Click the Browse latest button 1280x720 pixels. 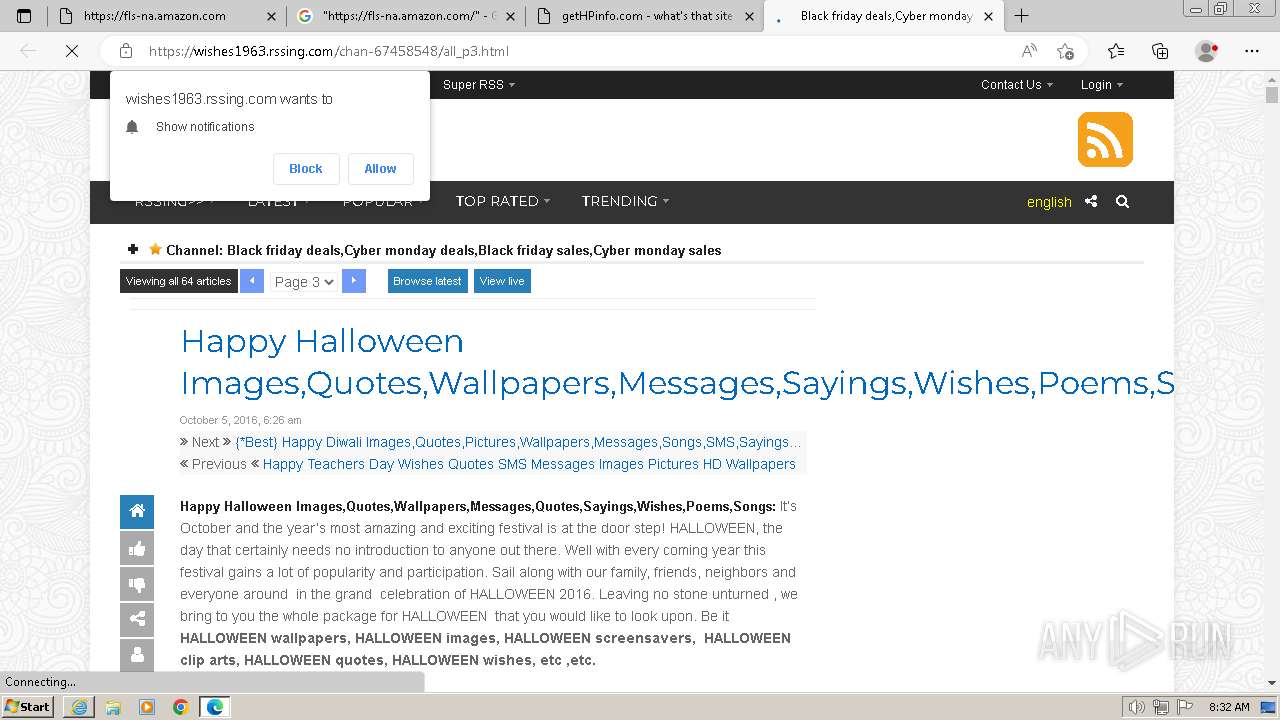pos(427,281)
